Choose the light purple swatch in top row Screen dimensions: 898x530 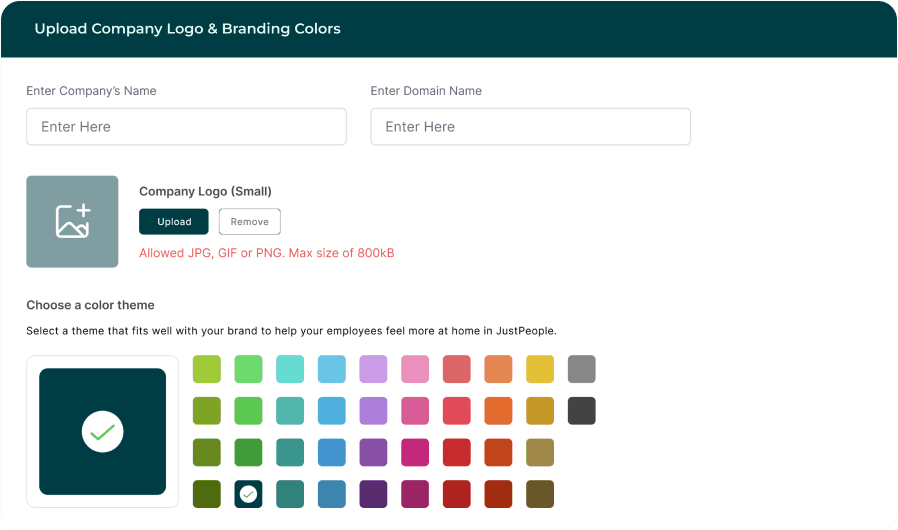373,369
